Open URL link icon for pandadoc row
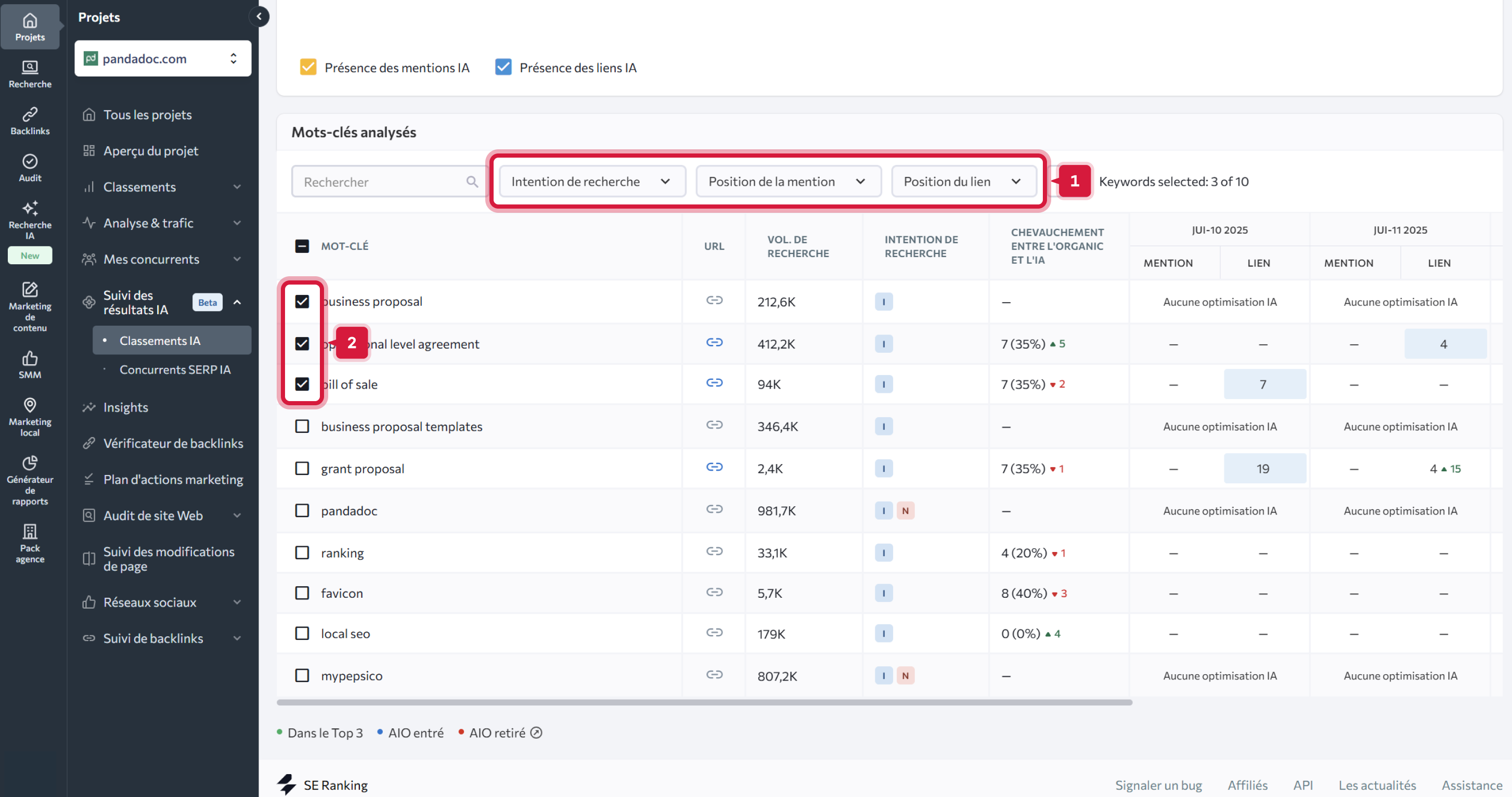The width and height of the screenshot is (1512, 797). click(714, 509)
